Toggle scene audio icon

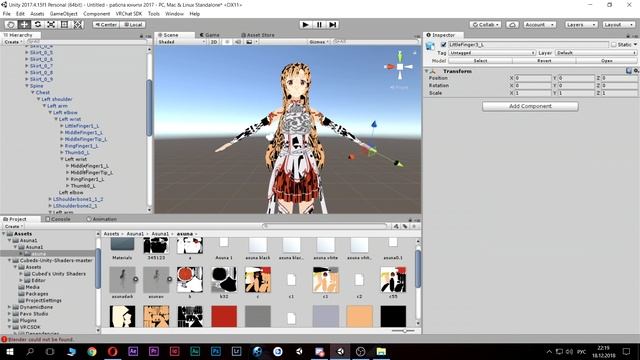click(238, 42)
